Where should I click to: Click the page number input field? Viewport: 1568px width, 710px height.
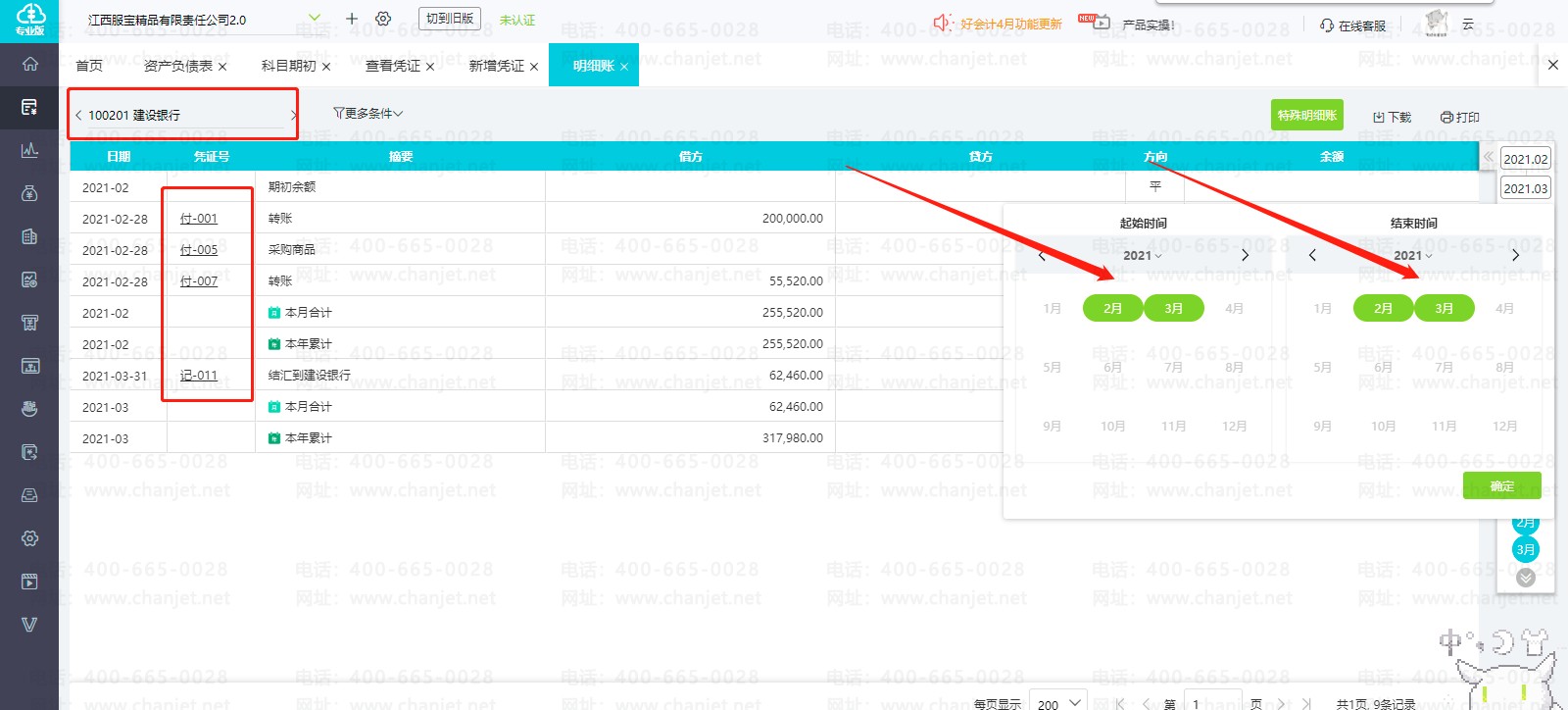point(1211,702)
